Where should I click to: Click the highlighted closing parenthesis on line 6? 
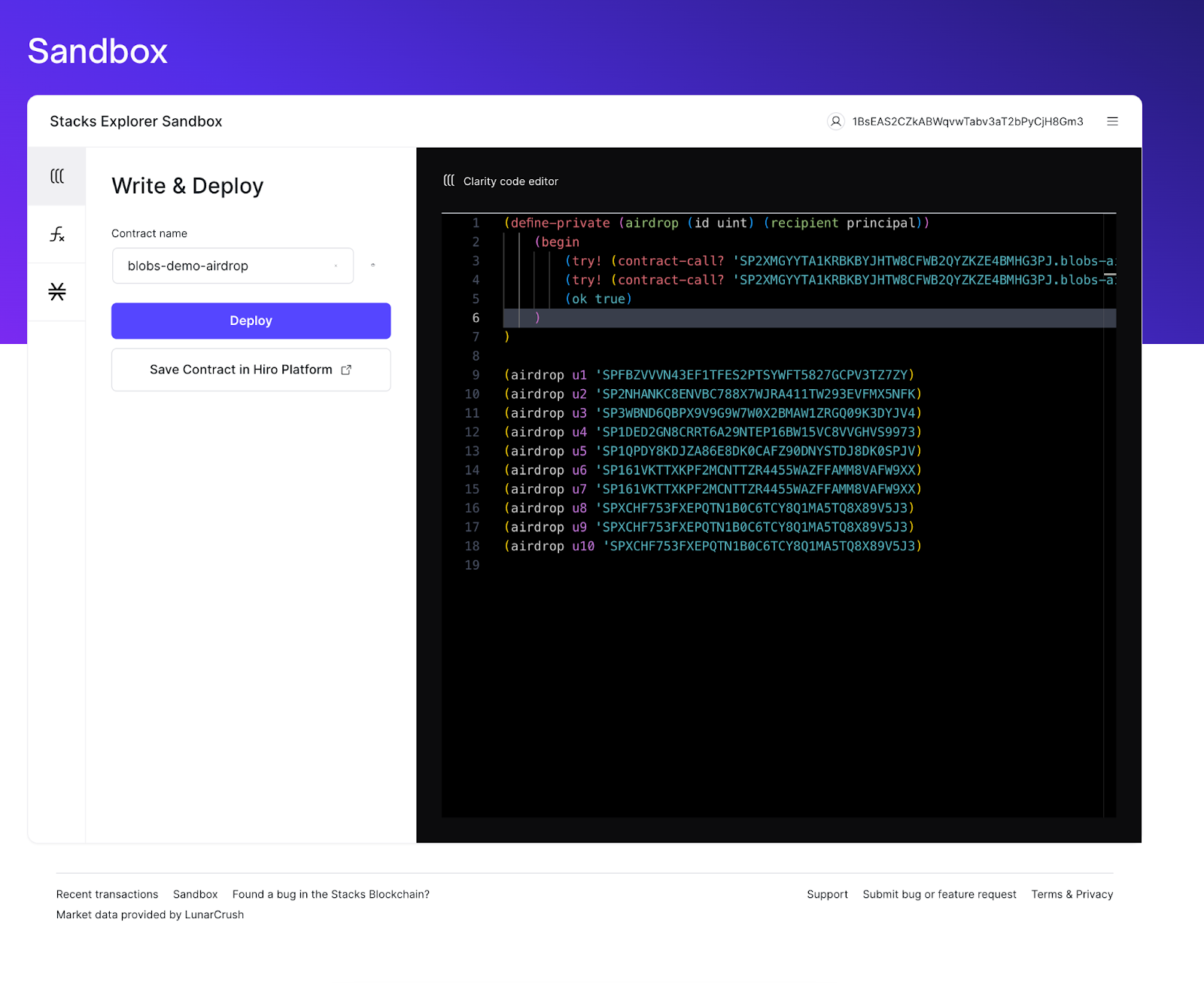point(537,318)
